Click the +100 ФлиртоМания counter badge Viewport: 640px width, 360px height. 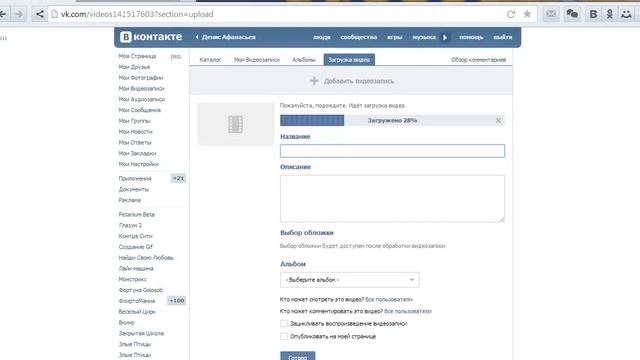point(177,301)
